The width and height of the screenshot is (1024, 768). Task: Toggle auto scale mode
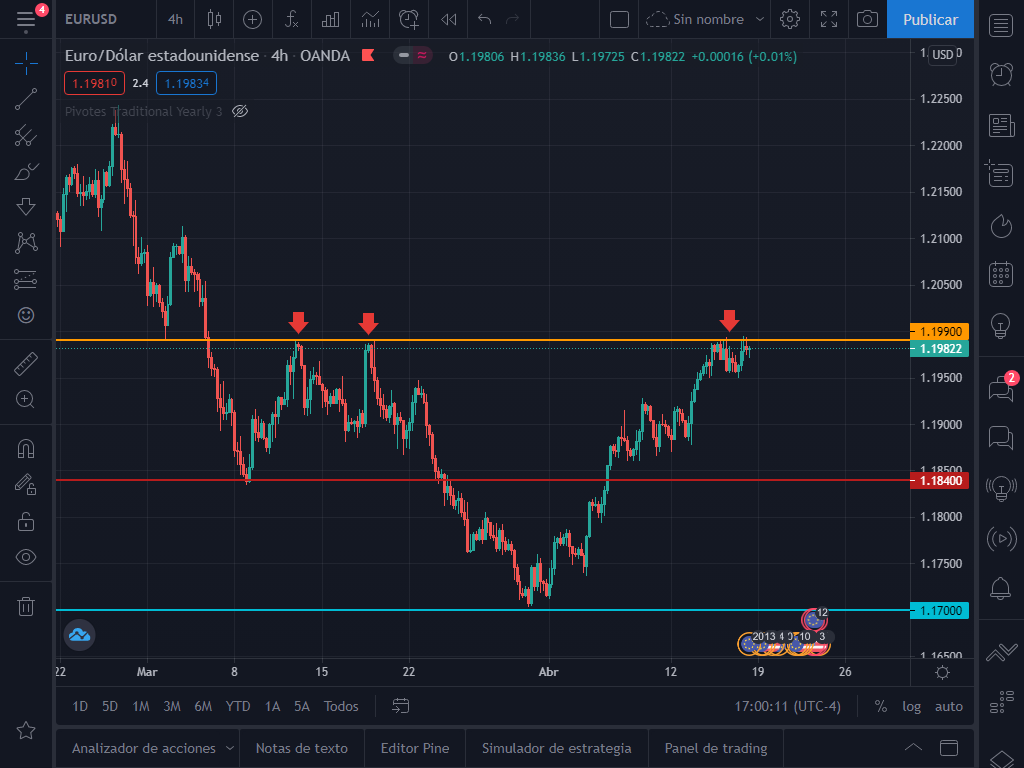click(948, 707)
